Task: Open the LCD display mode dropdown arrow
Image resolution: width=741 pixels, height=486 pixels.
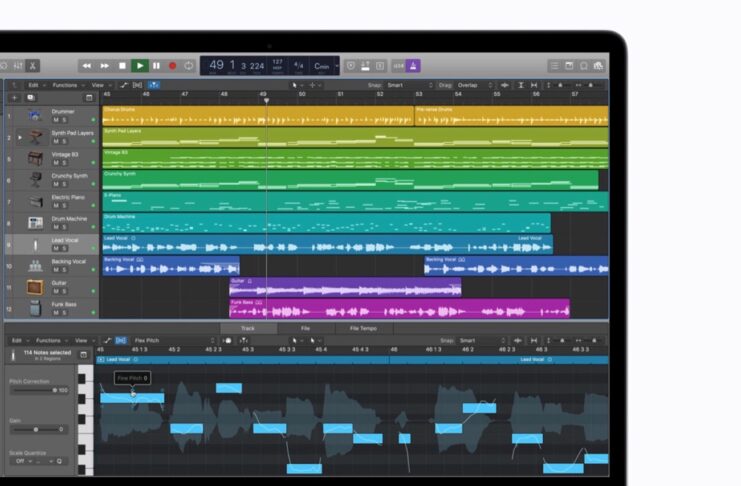Action: tap(336, 66)
